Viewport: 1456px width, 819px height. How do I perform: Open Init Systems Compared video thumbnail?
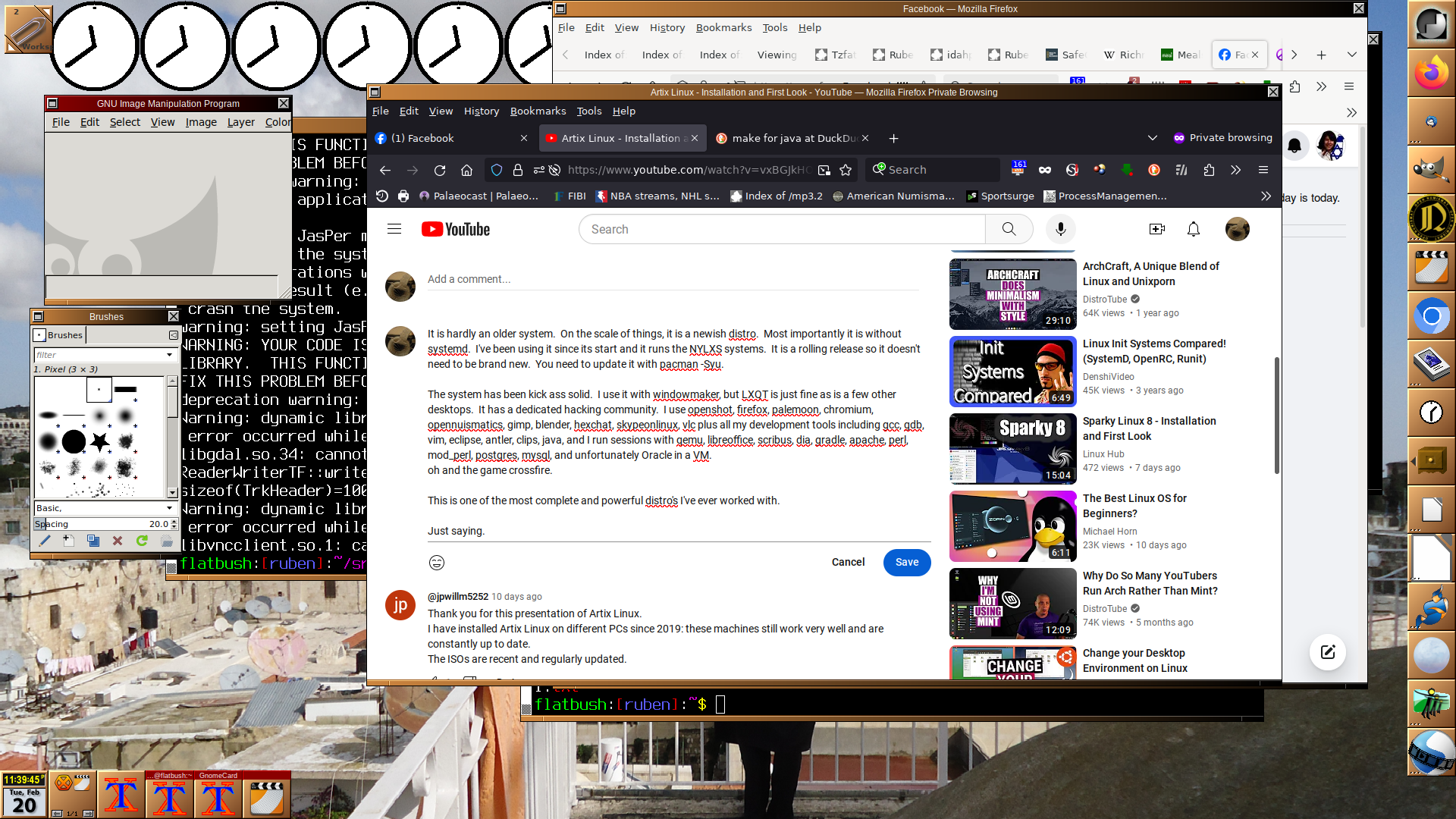click(1012, 372)
